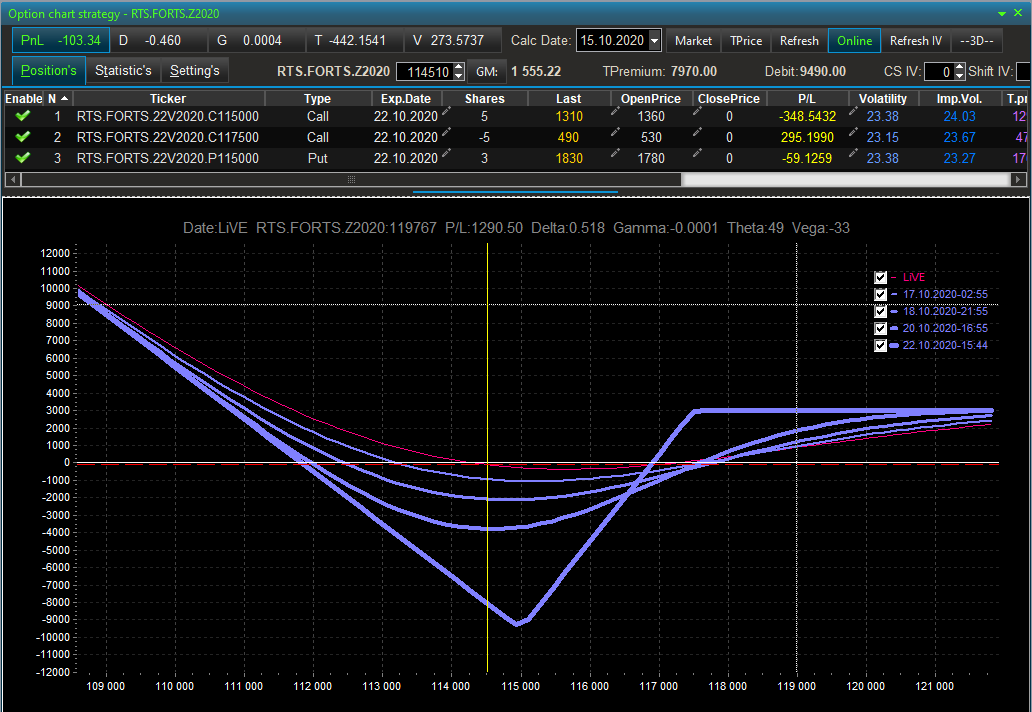Click the pin icon in the title bar

tap(1003, 13)
